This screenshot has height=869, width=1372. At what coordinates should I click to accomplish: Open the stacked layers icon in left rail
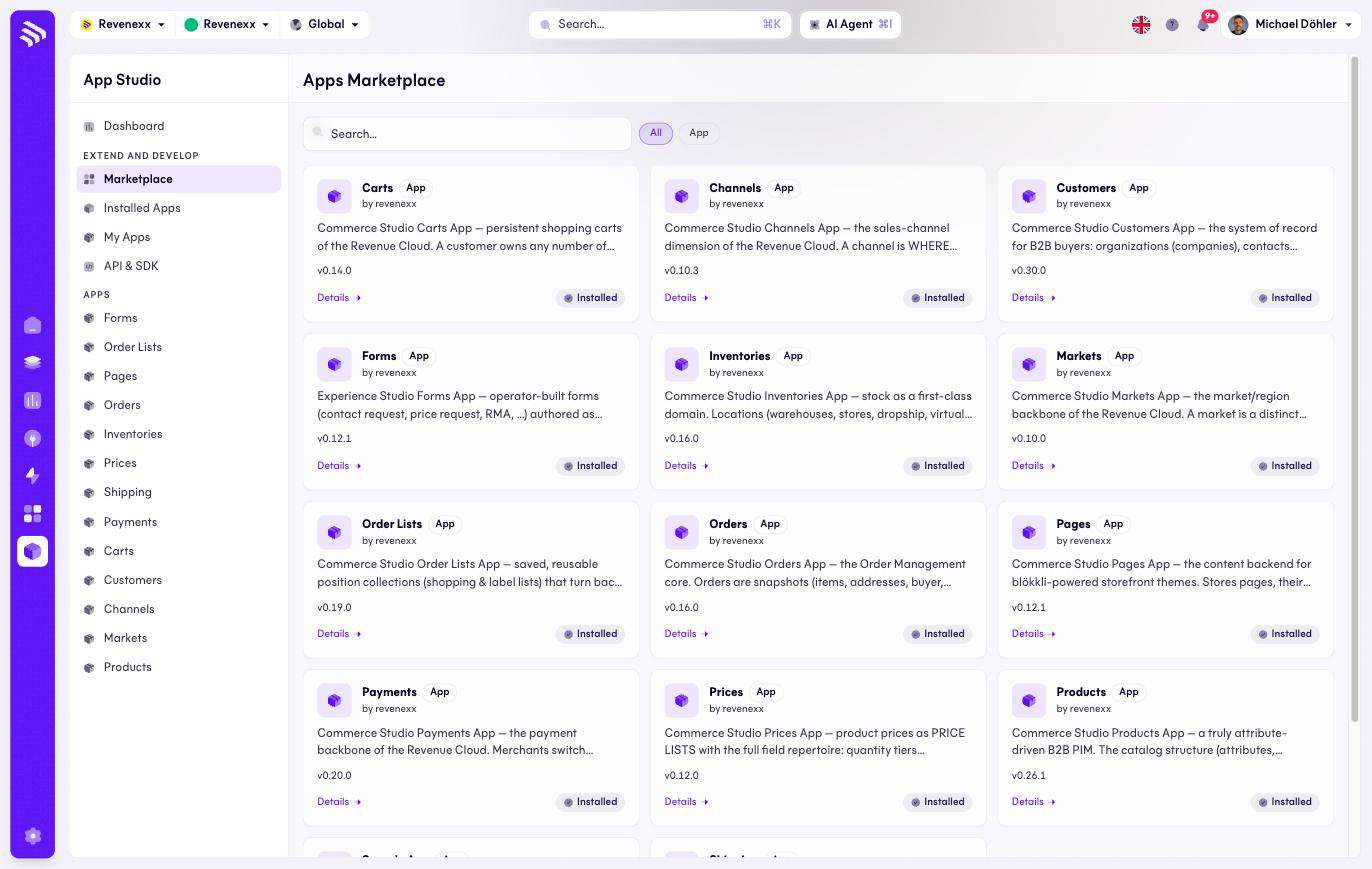point(32,363)
